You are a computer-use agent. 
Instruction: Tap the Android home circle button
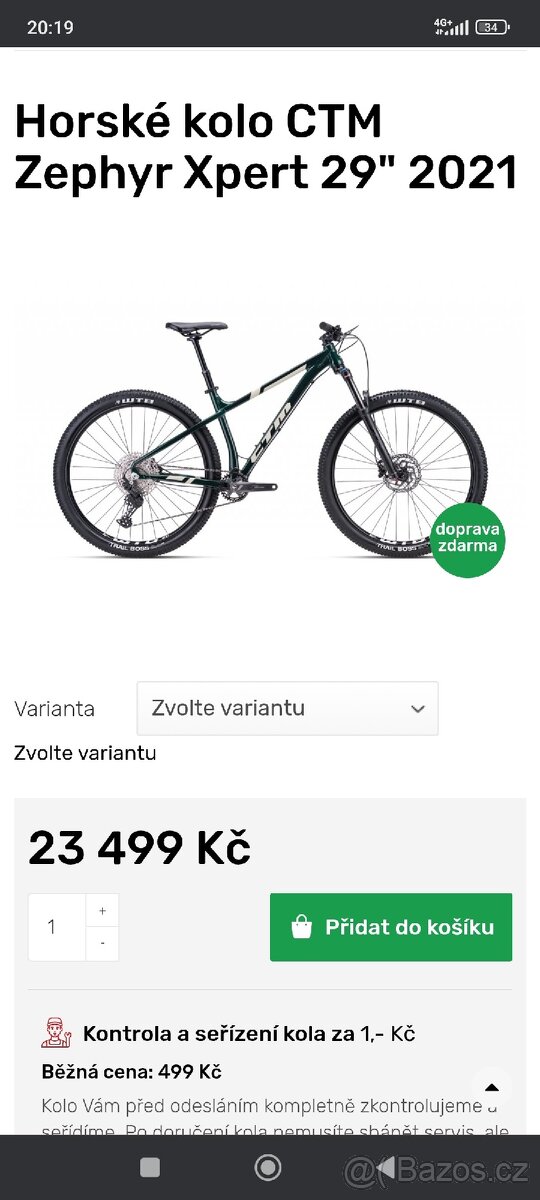click(268, 1167)
